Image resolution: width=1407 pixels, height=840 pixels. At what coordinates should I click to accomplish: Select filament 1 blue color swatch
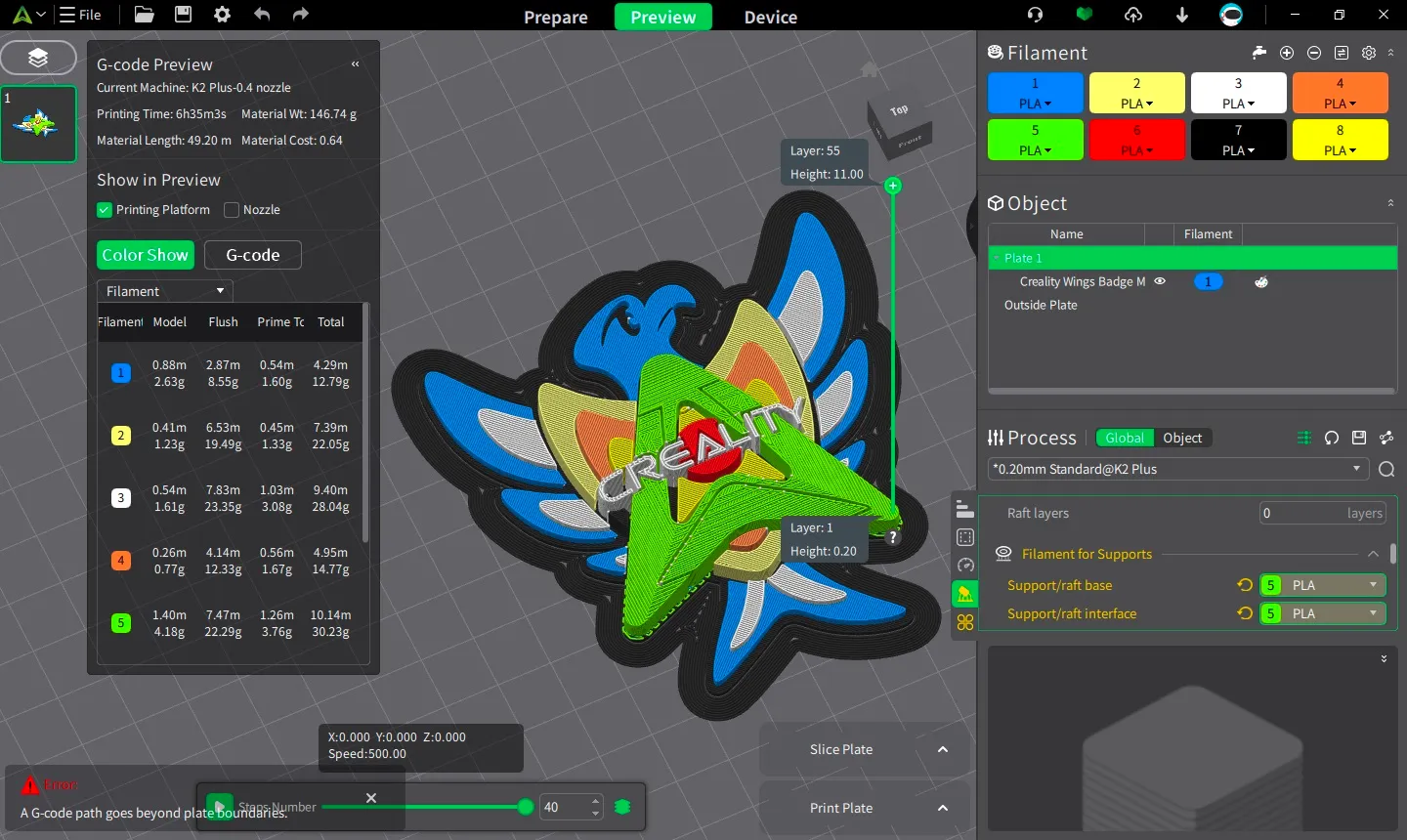click(x=1036, y=93)
